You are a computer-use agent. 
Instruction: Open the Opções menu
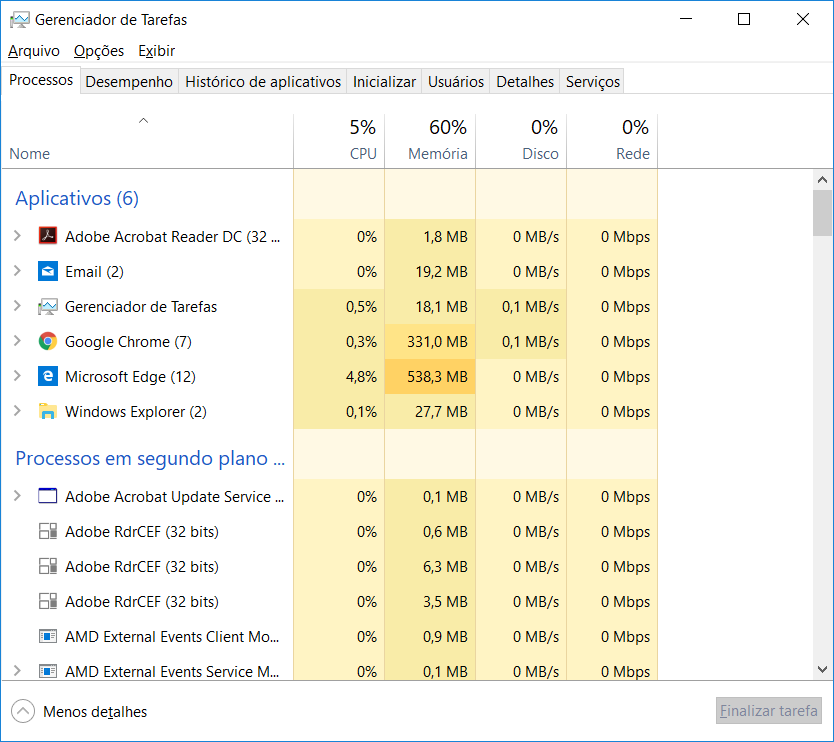99,51
